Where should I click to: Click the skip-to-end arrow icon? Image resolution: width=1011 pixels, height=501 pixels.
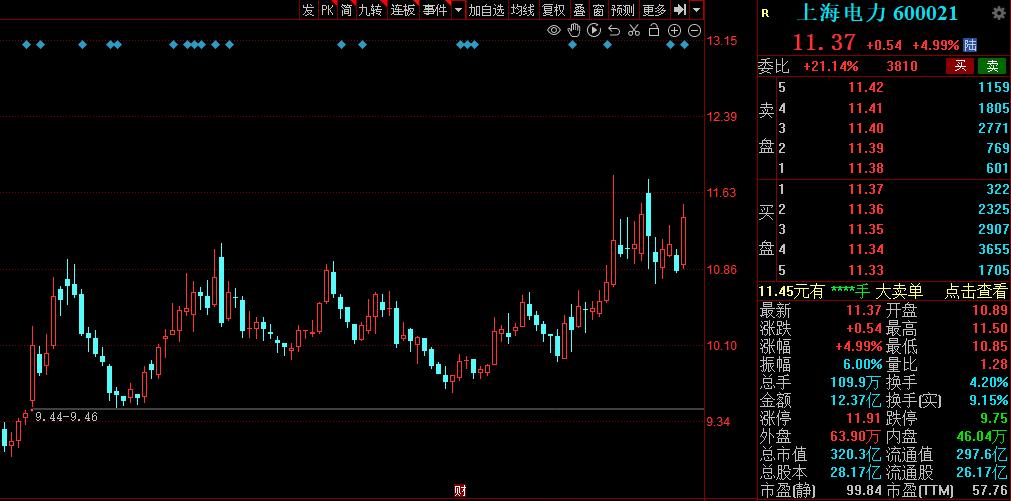pyautogui.click(x=680, y=10)
